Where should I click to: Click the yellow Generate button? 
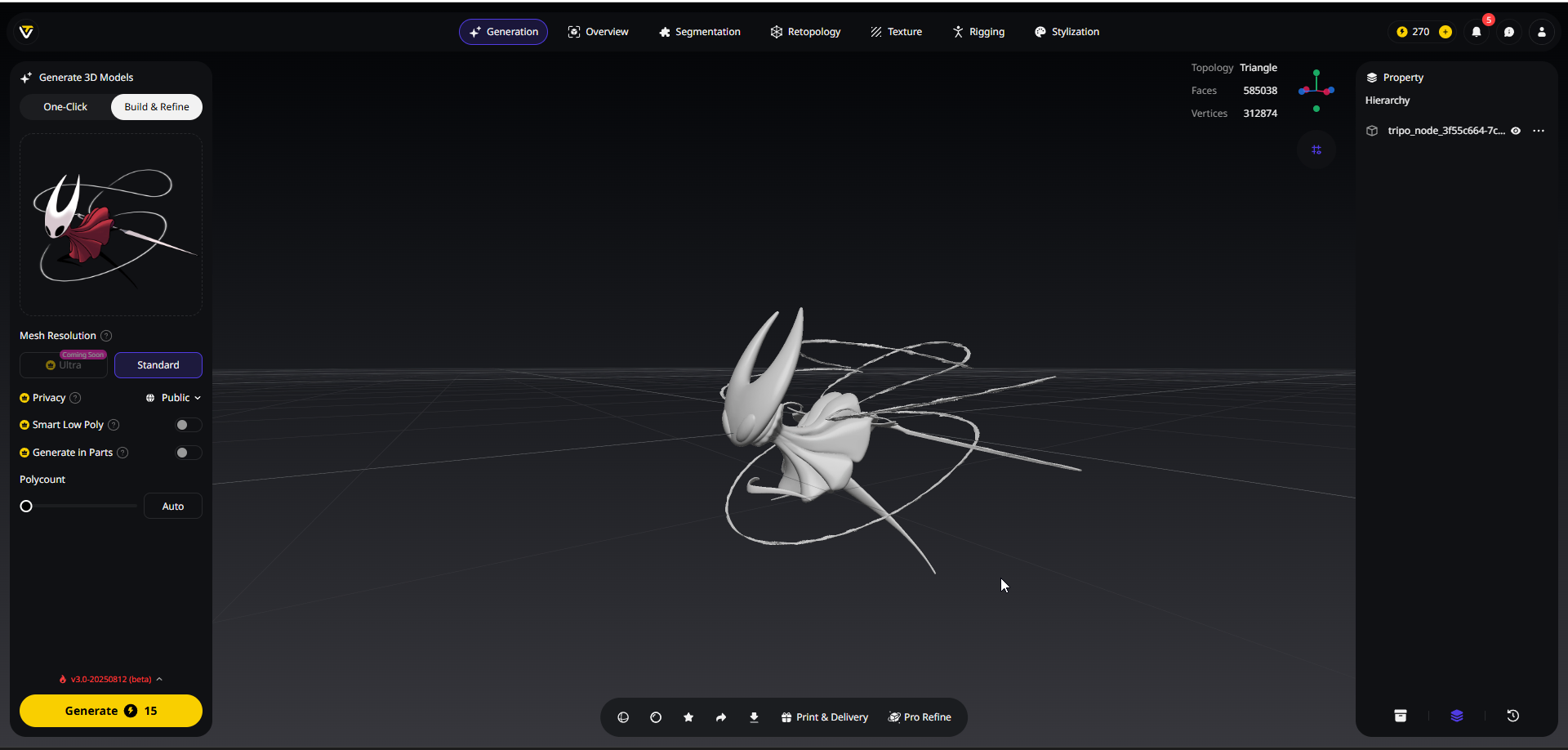point(111,711)
